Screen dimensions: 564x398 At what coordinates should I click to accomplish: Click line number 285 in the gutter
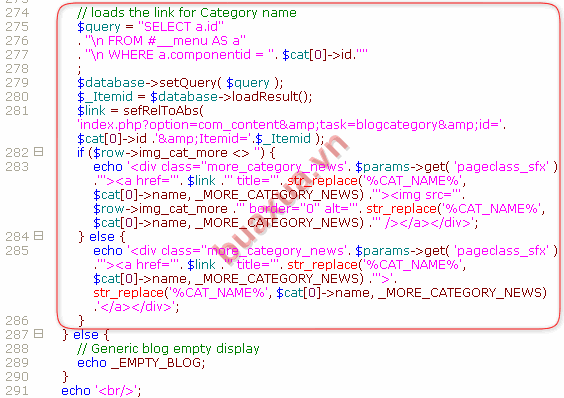[x=17, y=250]
